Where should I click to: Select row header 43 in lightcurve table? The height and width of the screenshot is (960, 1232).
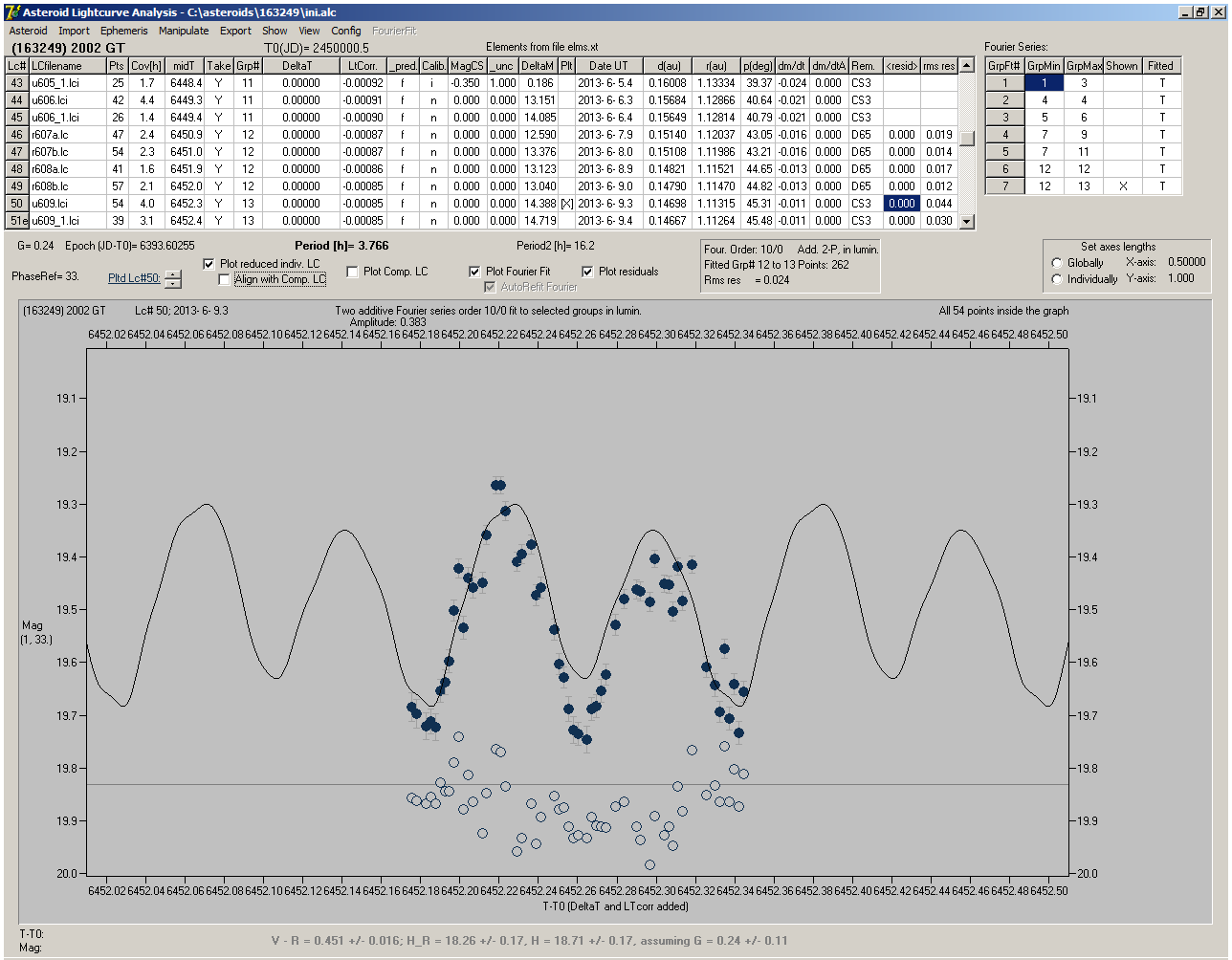pos(17,83)
